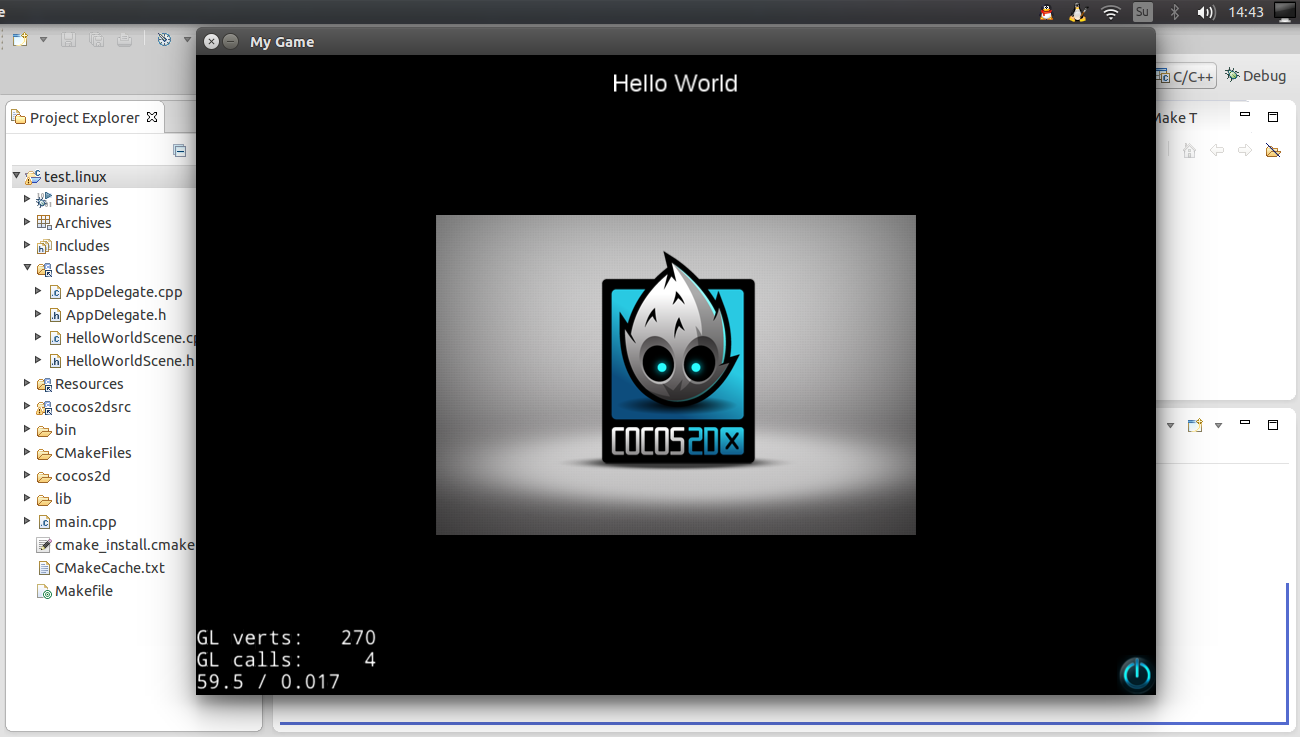The image size is (1300, 737).
Task: Select the Archives tree item
Action: pyautogui.click(x=83, y=223)
